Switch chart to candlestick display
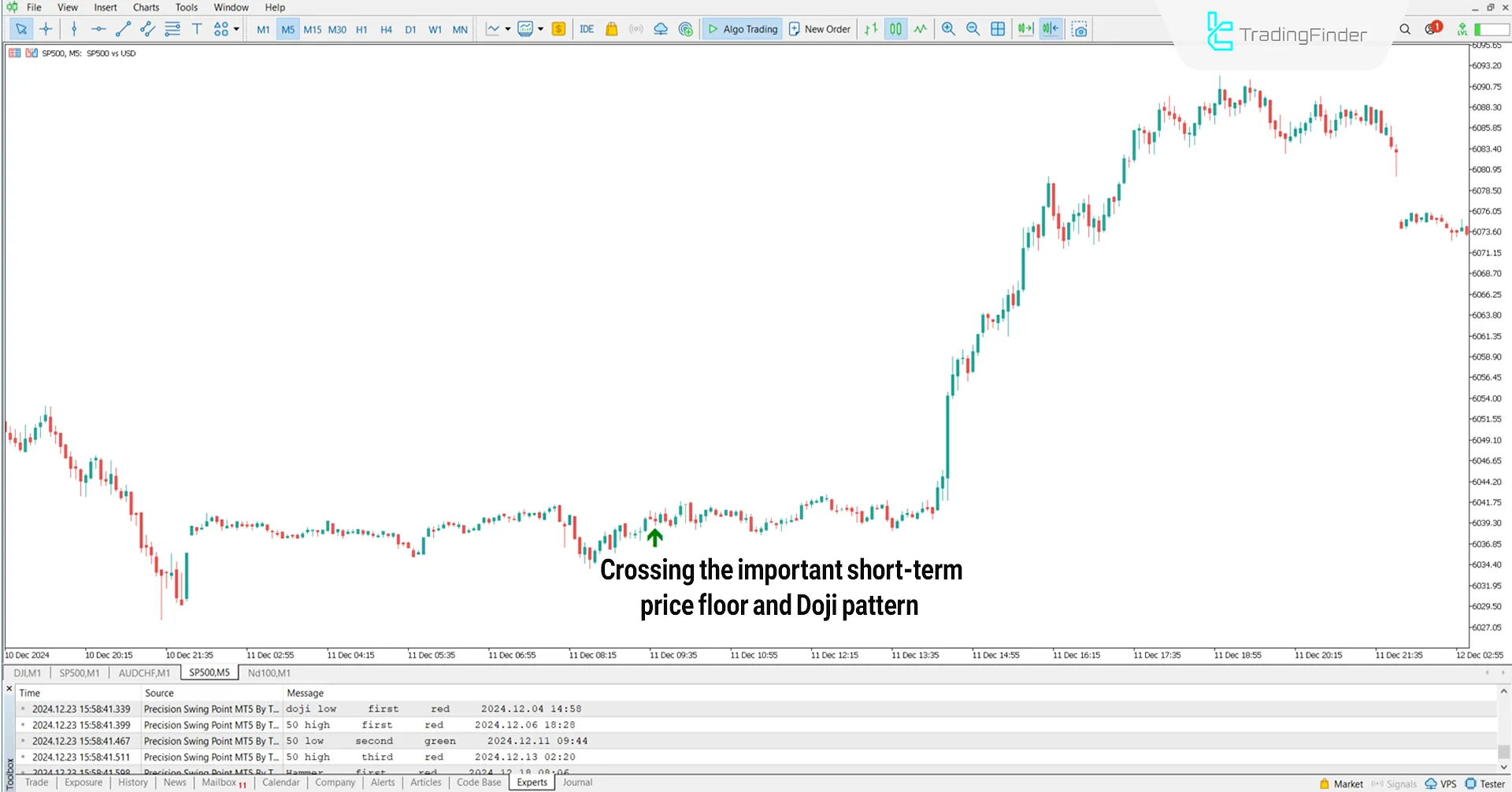 pyautogui.click(x=895, y=28)
